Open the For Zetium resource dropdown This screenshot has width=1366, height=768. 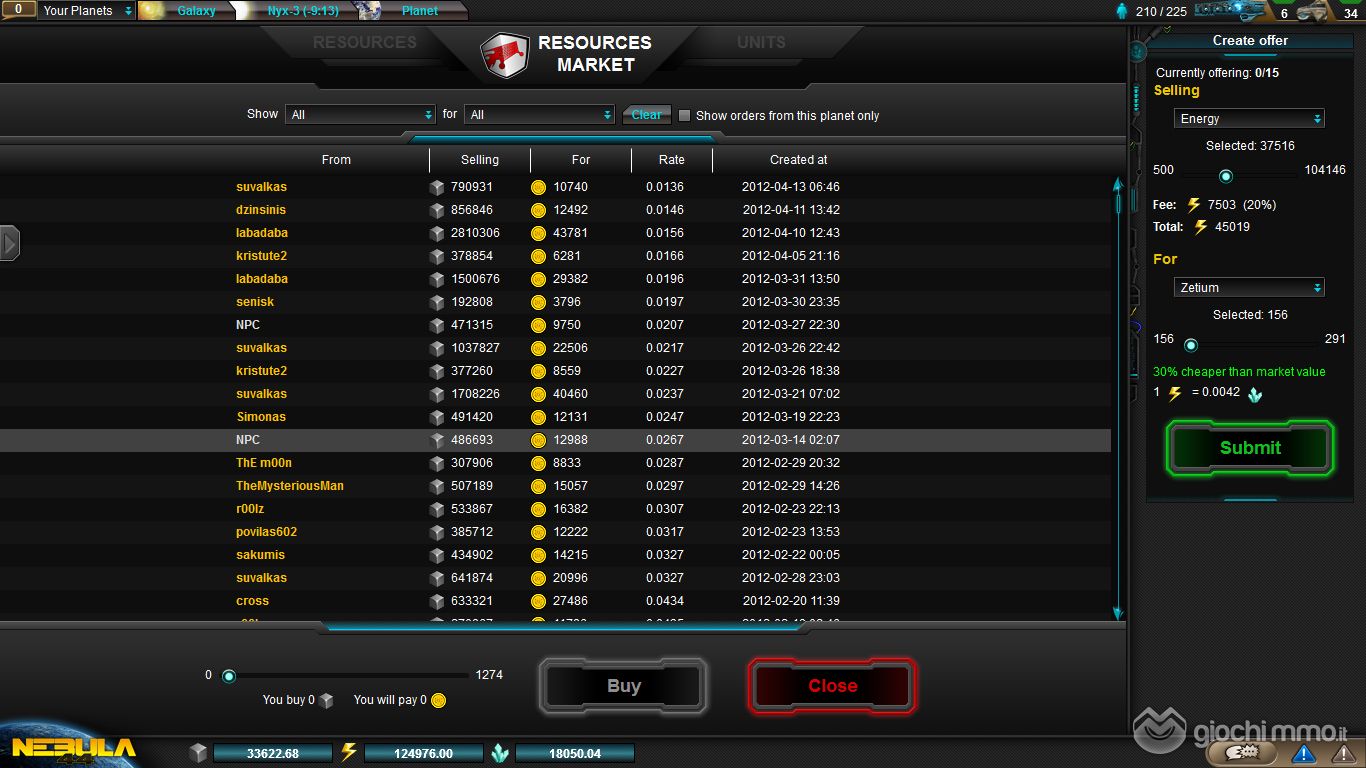click(1248, 287)
